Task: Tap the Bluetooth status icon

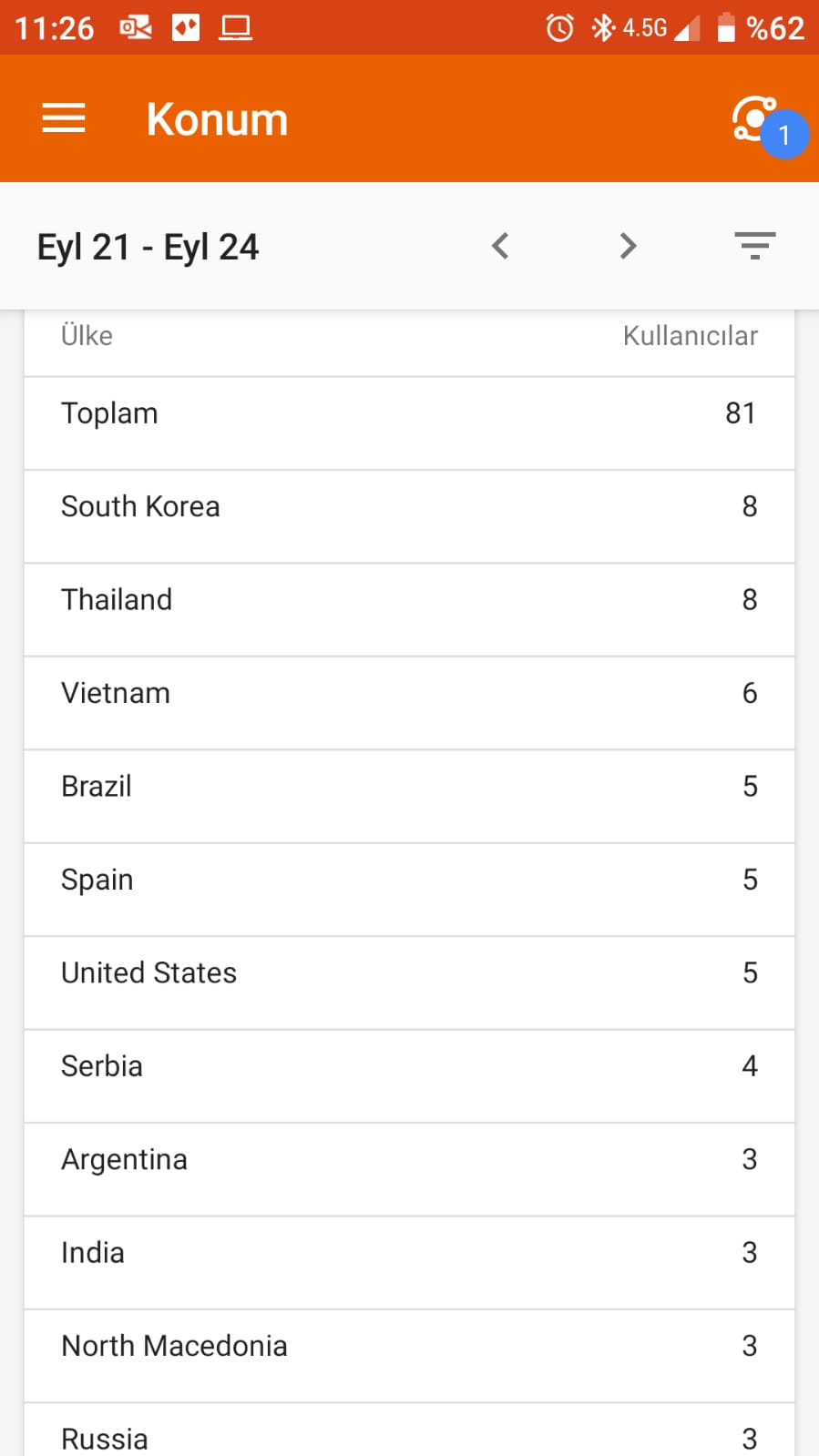Action: (602, 28)
